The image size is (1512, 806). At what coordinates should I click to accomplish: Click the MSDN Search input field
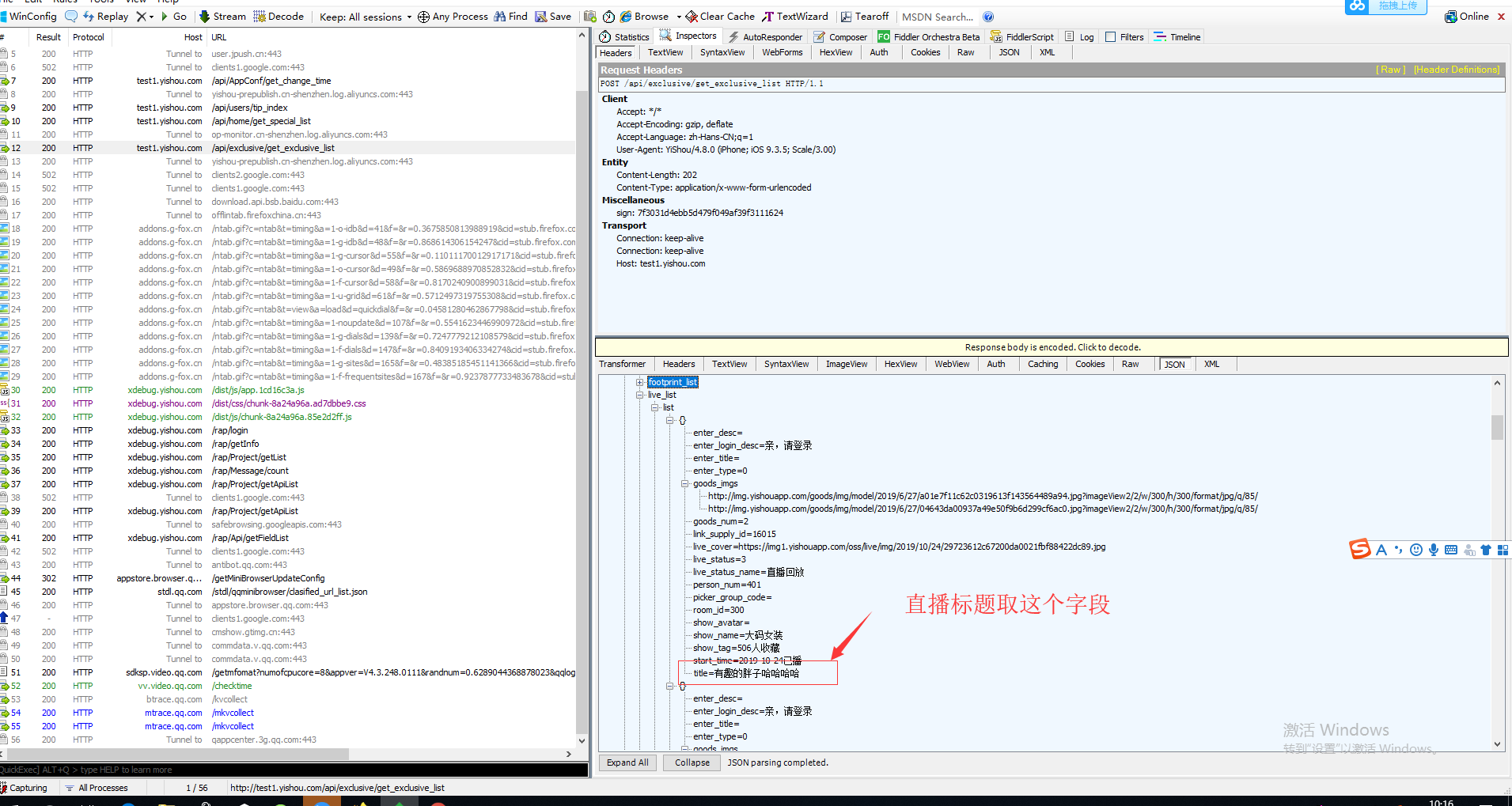[938, 17]
